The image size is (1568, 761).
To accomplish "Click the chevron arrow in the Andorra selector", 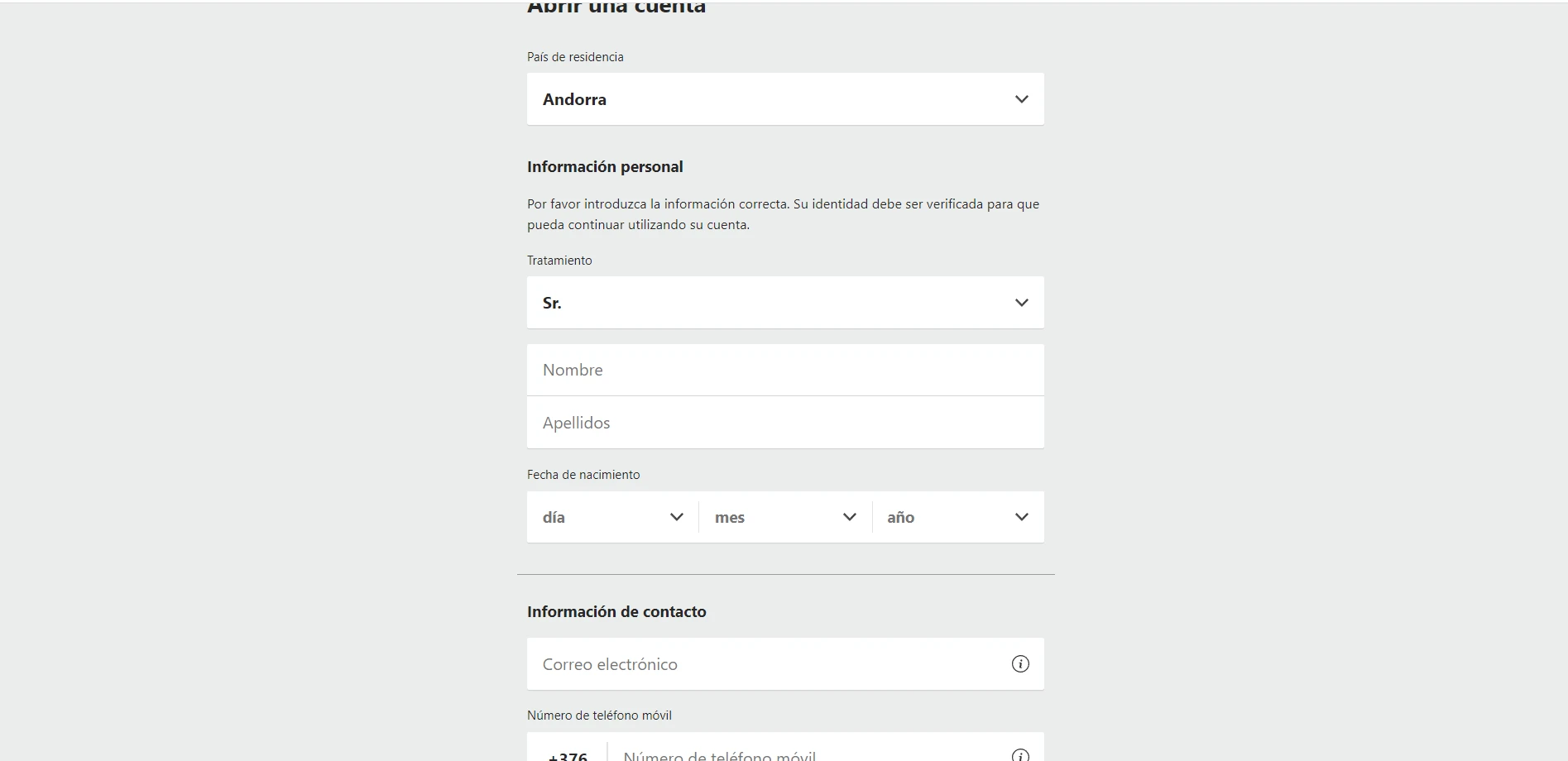I will [x=1021, y=99].
